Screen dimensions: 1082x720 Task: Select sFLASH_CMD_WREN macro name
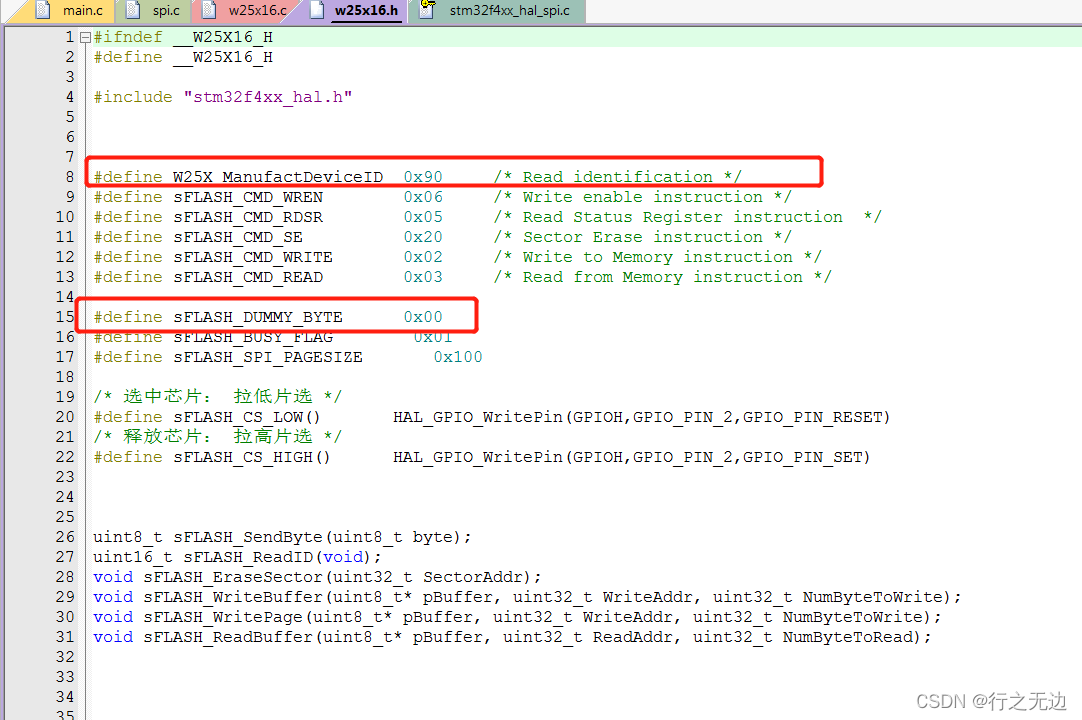pyautogui.click(x=248, y=197)
